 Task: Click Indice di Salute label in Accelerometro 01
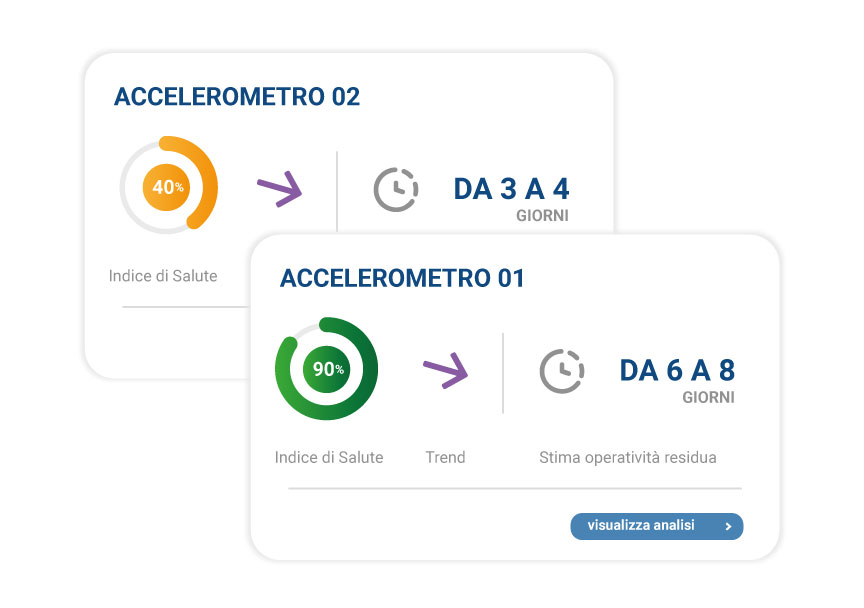329,457
